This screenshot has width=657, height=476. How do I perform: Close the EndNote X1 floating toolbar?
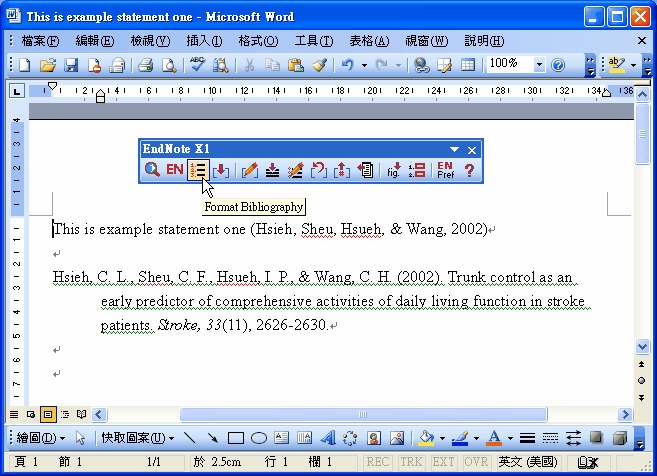pos(472,150)
